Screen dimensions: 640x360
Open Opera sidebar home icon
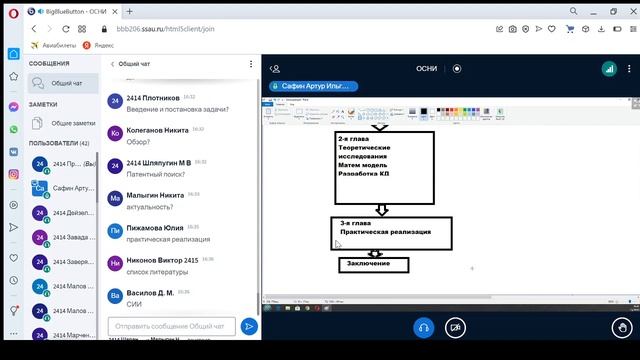[x=13, y=54]
